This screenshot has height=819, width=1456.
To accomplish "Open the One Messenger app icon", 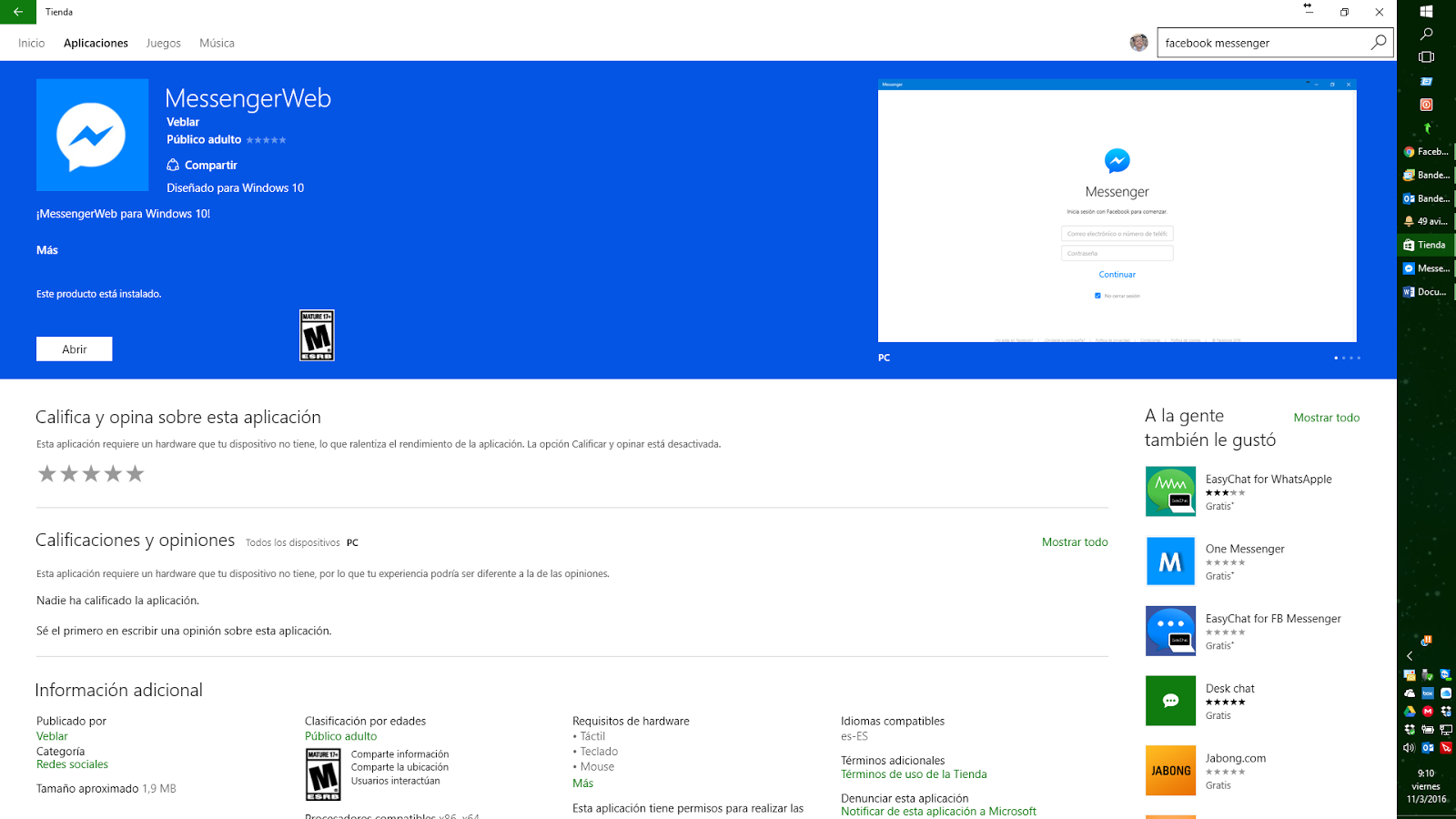I will click(1170, 561).
